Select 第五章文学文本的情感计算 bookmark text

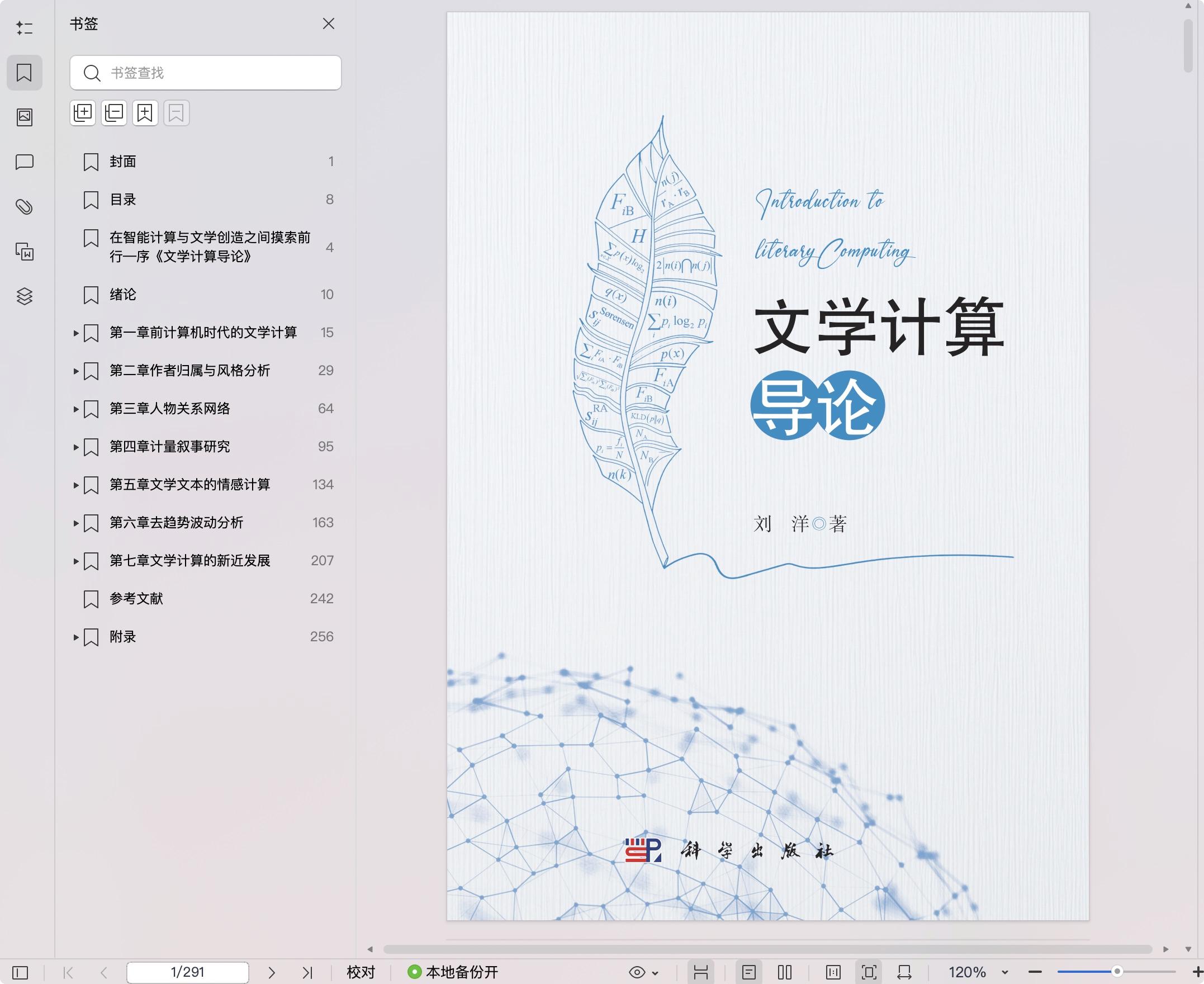pyautogui.click(x=190, y=485)
